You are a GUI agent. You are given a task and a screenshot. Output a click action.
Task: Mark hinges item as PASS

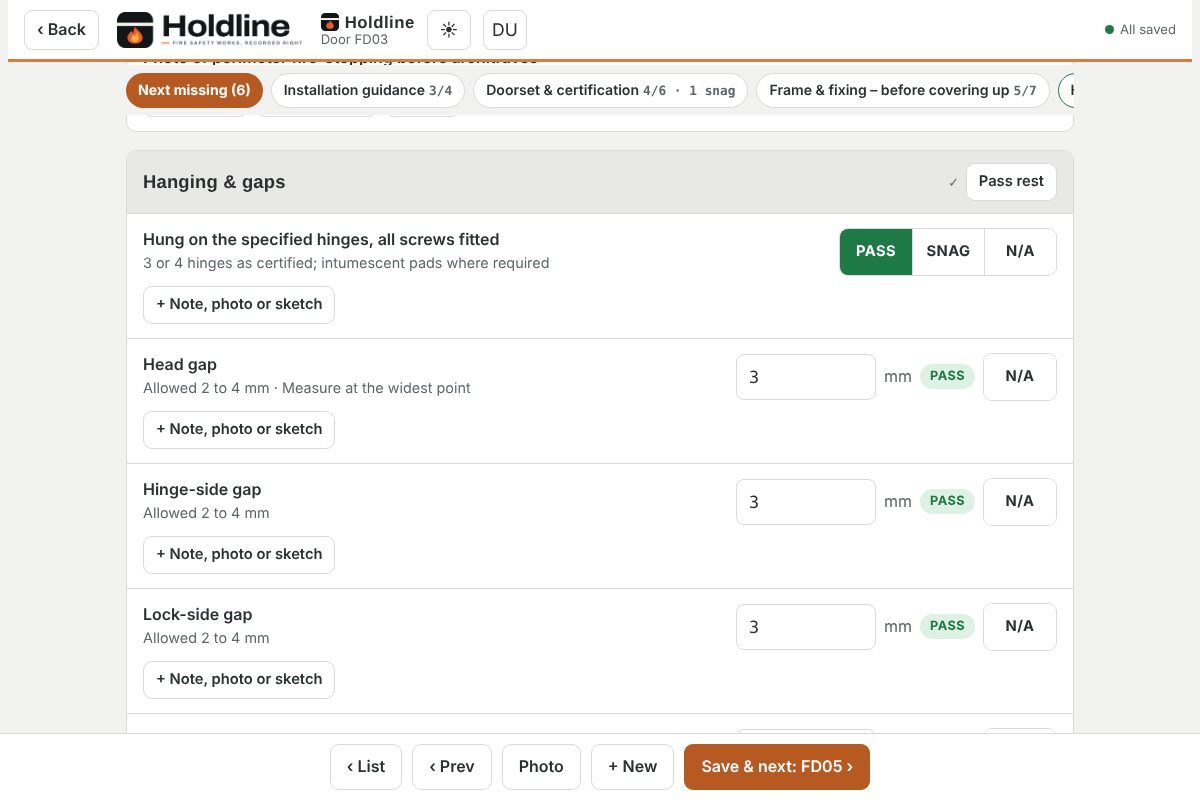point(876,252)
